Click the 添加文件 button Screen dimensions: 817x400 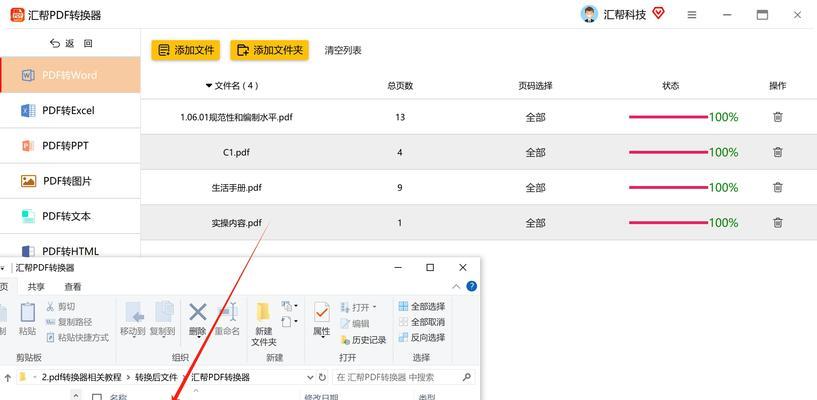click(186, 50)
